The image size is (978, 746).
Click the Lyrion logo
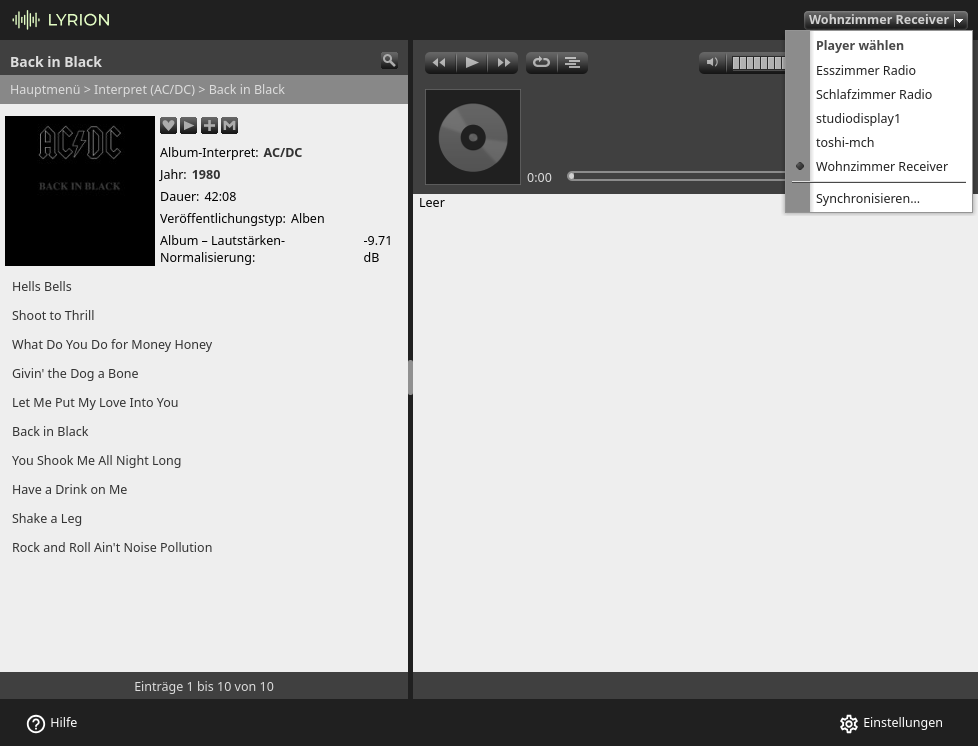[x=61, y=20]
